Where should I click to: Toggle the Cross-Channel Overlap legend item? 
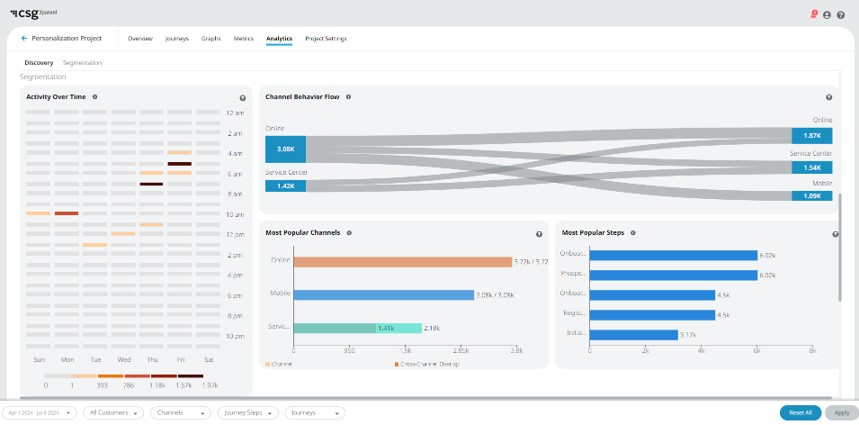click(x=423, y=364)
